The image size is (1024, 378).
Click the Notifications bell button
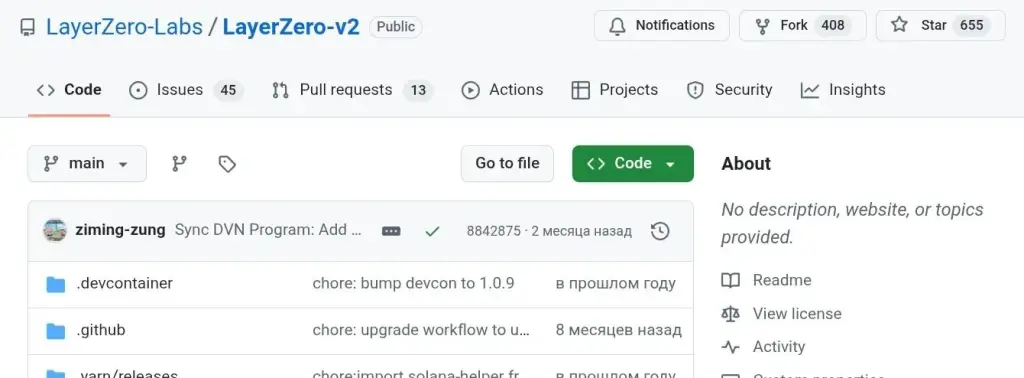click(662, 25)
